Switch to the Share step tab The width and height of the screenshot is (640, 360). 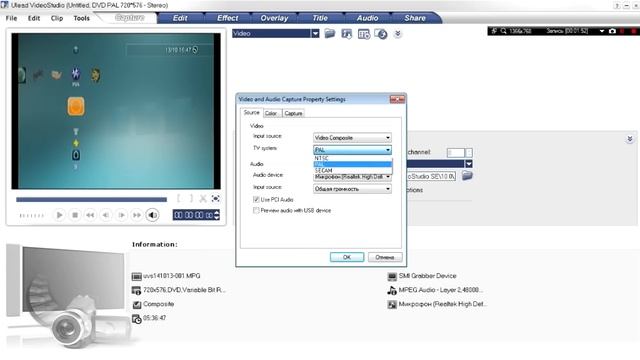[x=415, y=18]
